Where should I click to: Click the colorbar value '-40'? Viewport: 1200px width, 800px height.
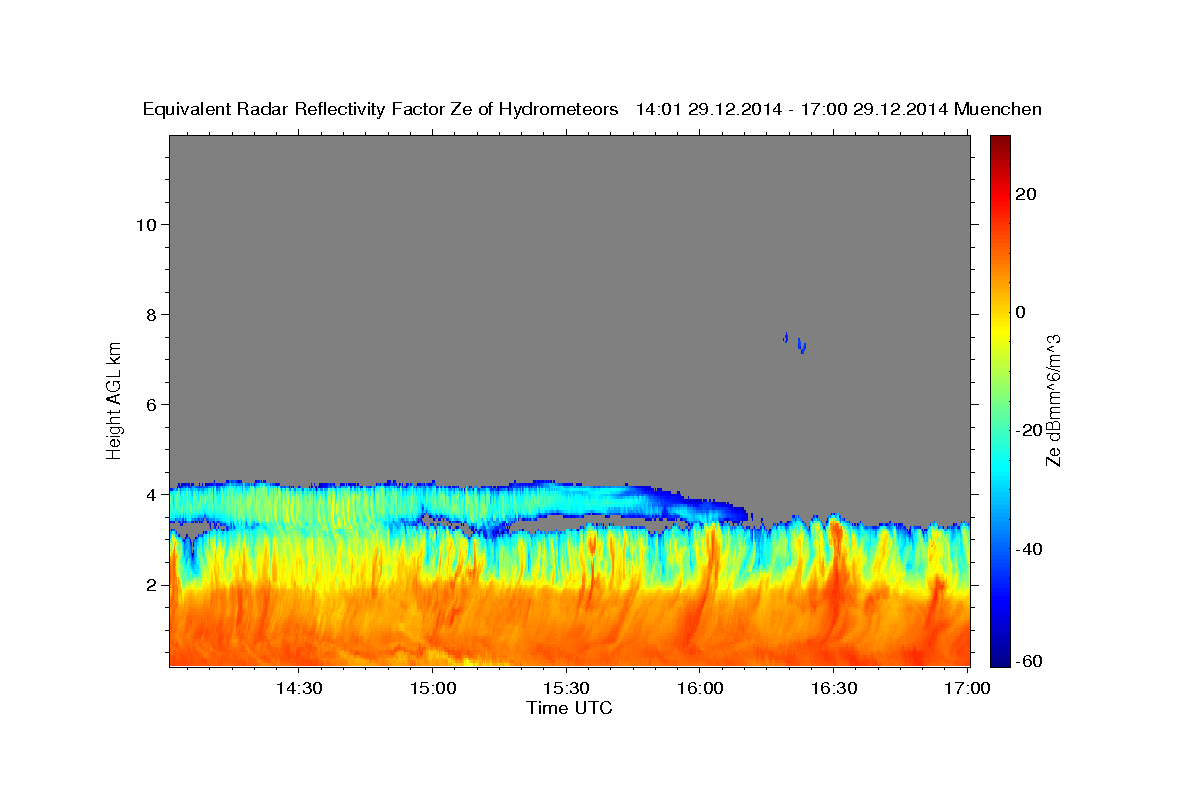tap(1030, 549)
